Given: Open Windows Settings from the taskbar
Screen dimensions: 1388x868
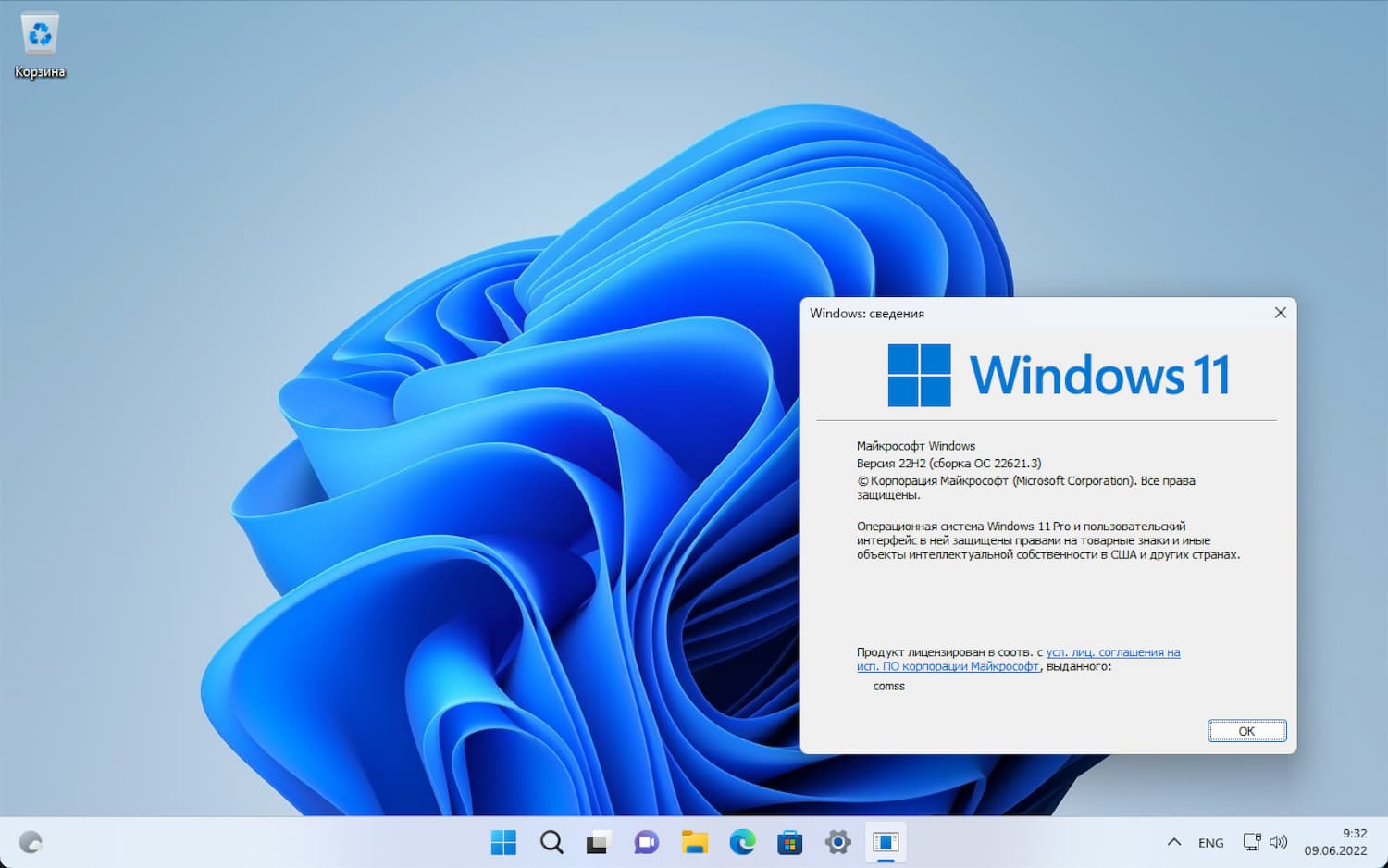Looking at the screenshot, I should tap(837, 842).
